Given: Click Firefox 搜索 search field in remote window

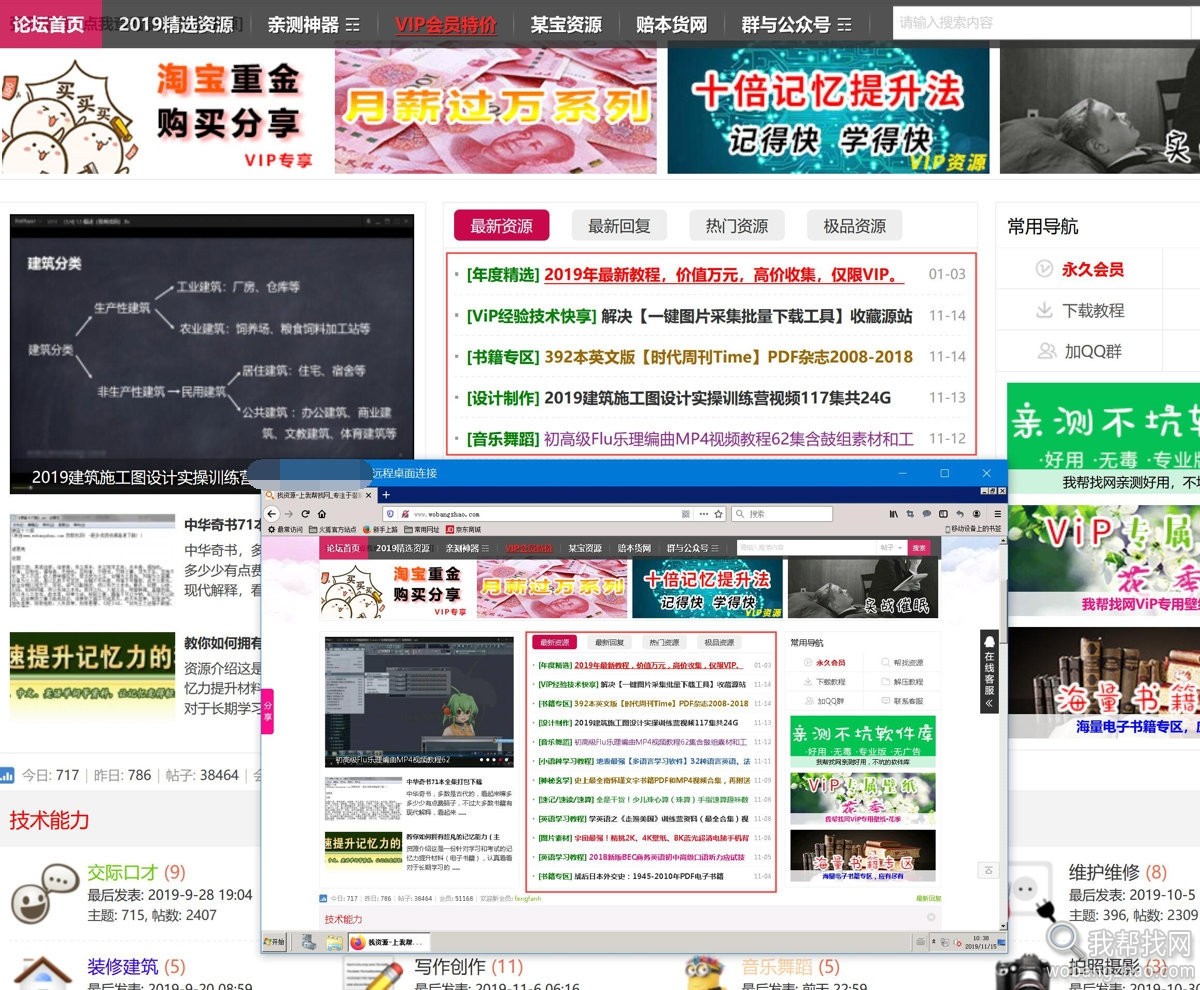Looking at the screenshot, I should (x=782, y=514).
